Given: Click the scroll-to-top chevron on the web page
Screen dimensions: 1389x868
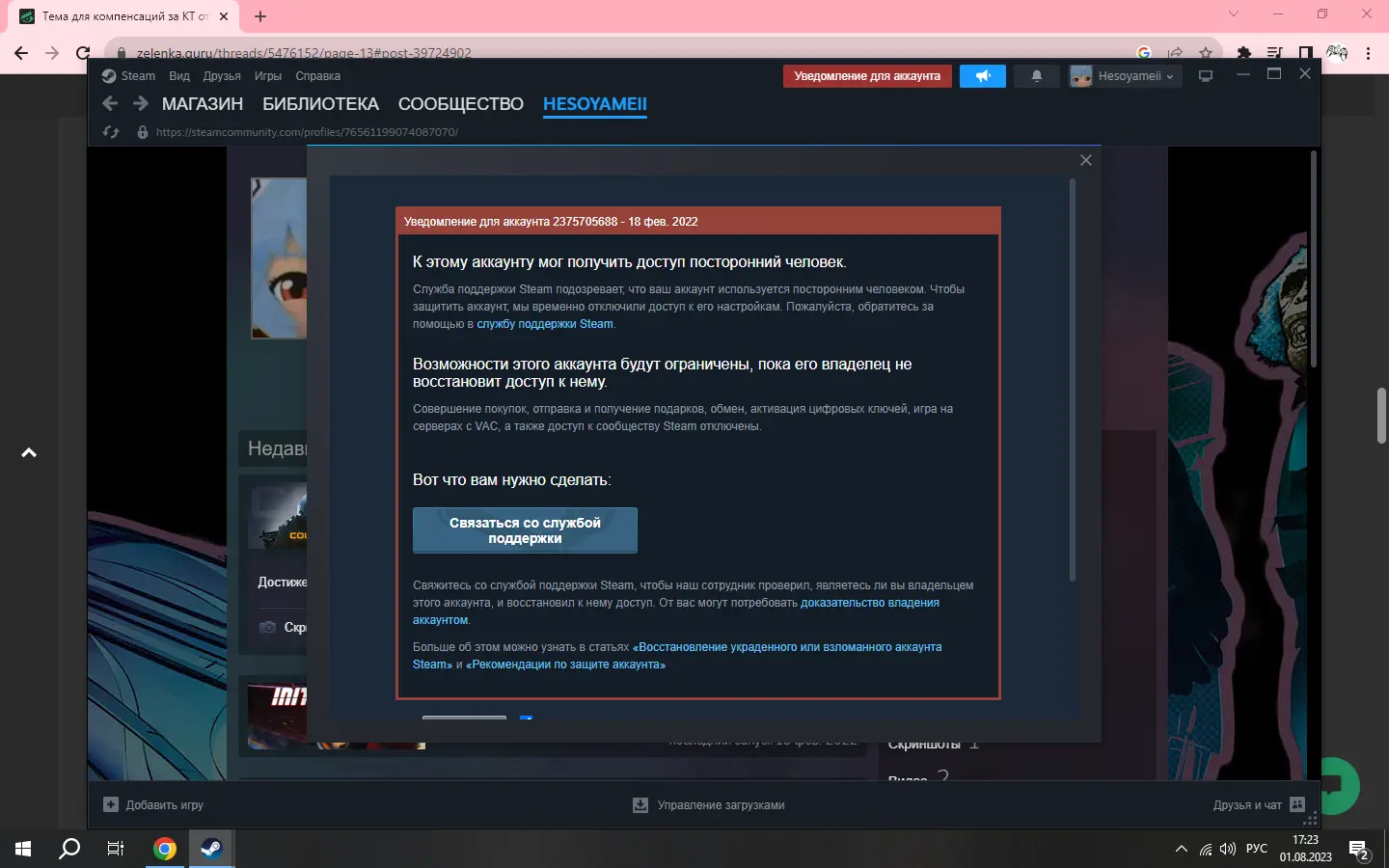Looking at the screenshot, I should pyautogui.click(x=29, y=452).
